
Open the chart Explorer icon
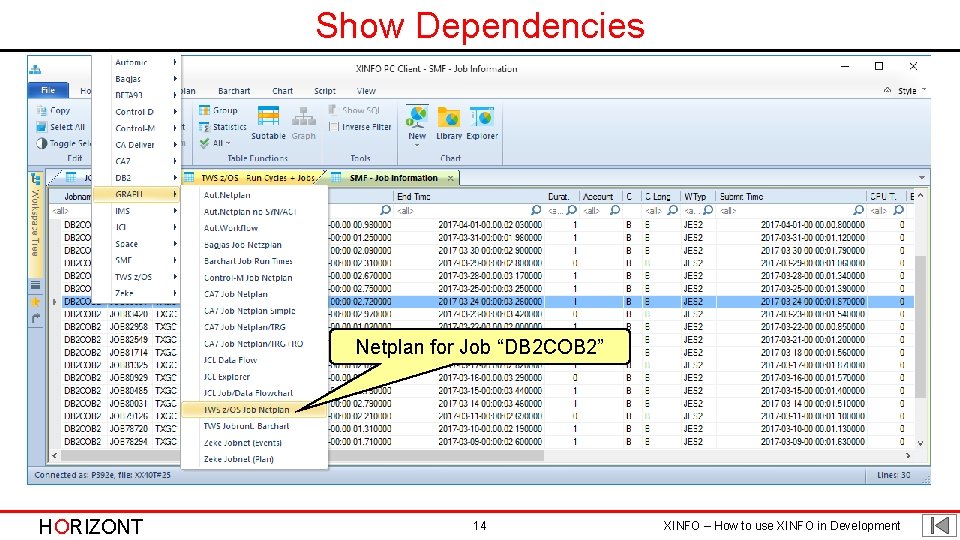click(482, 117)
